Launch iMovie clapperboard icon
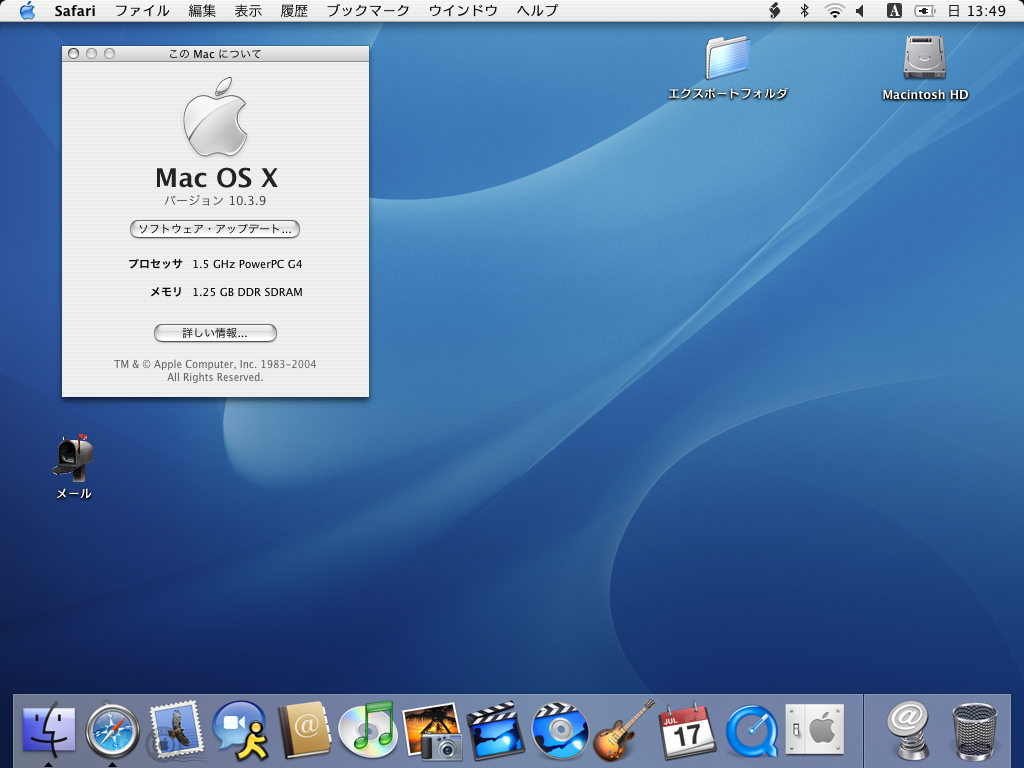 [x=496, y=731]
